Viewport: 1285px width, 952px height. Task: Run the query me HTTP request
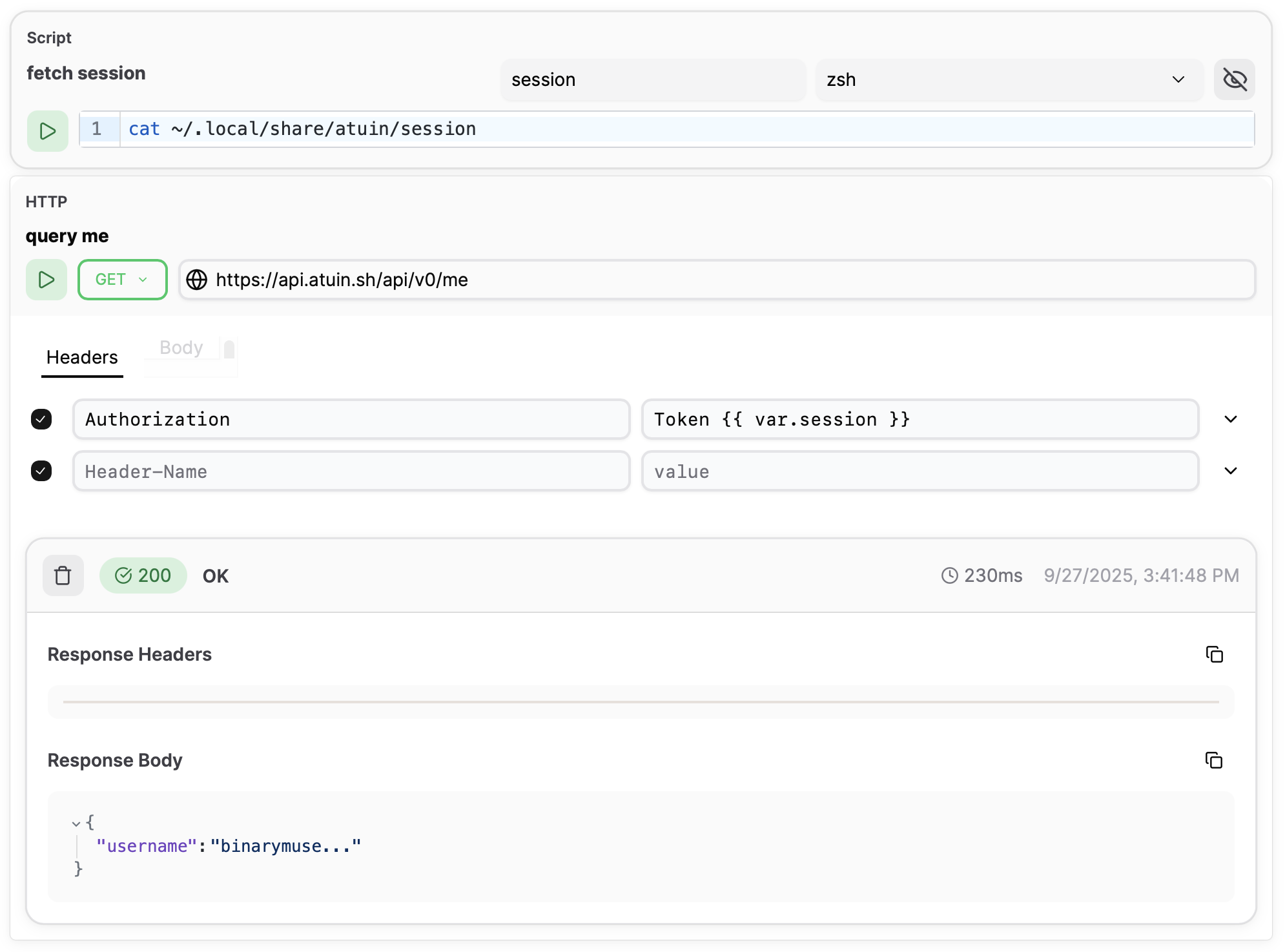coord(46,280)
